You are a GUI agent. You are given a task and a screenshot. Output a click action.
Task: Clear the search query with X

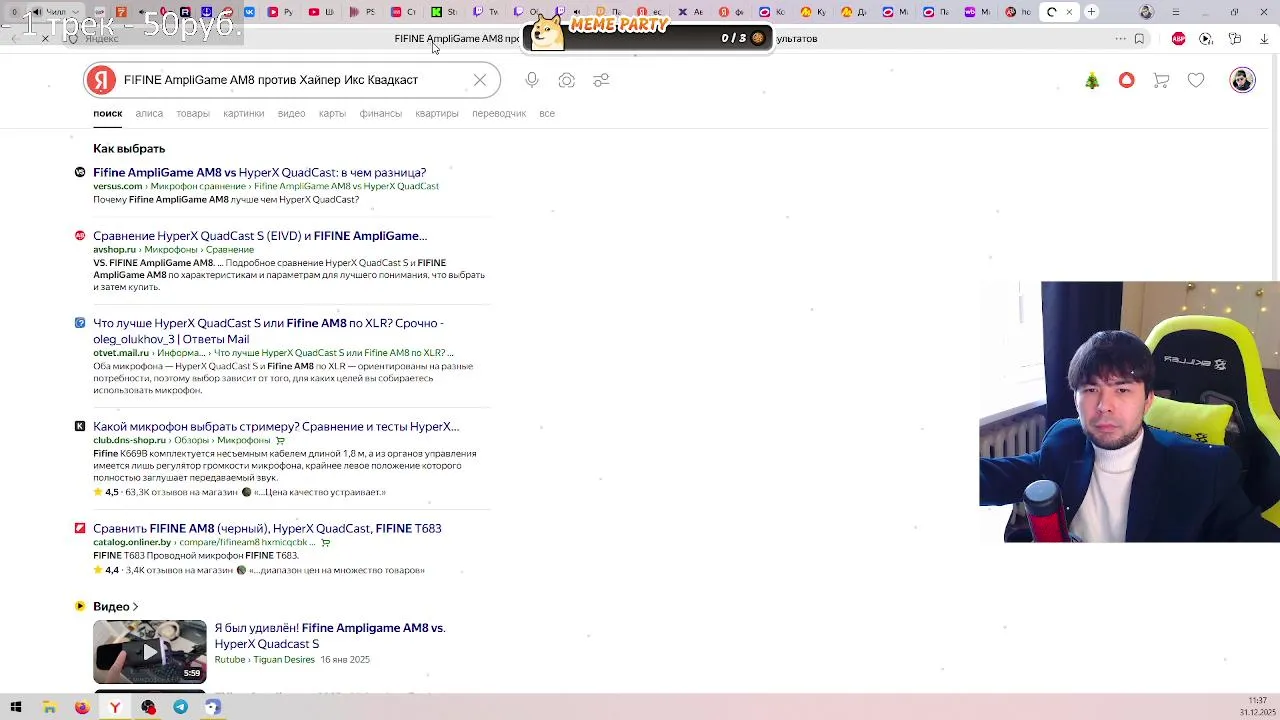coord(480,80)
